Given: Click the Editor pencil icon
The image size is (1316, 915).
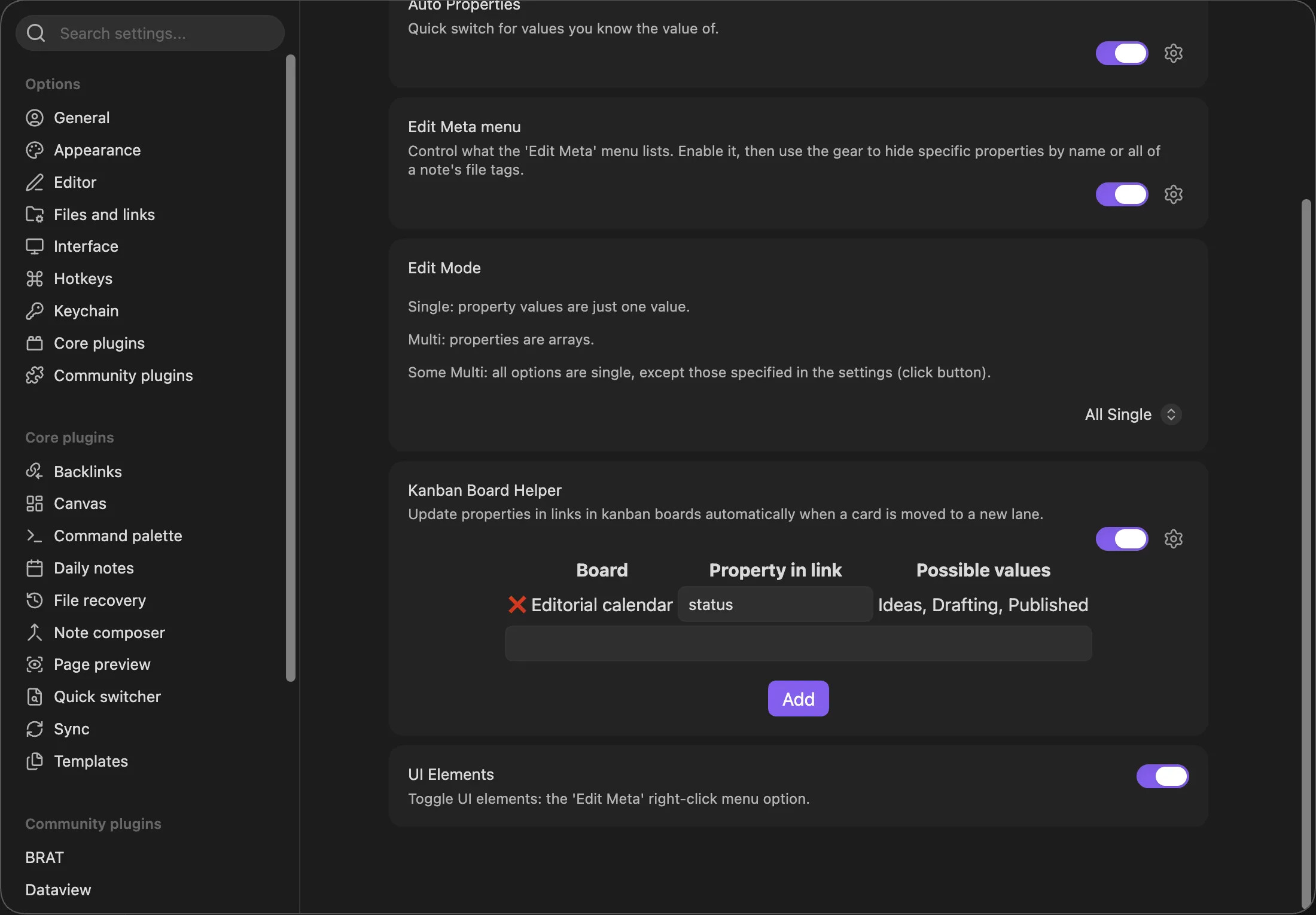Looking at the screenshot, I should (35, 182).
